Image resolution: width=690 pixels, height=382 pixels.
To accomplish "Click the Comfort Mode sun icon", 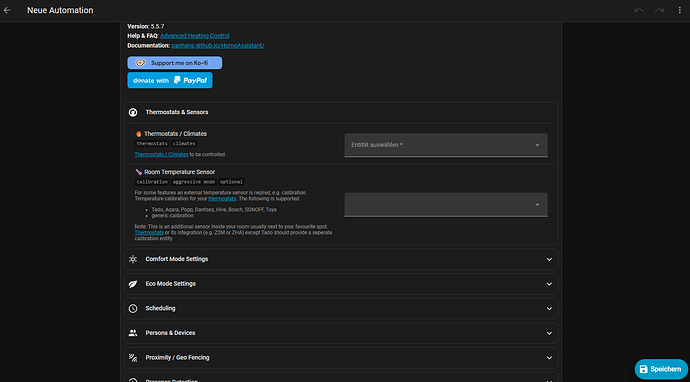I will pos(133,259).
